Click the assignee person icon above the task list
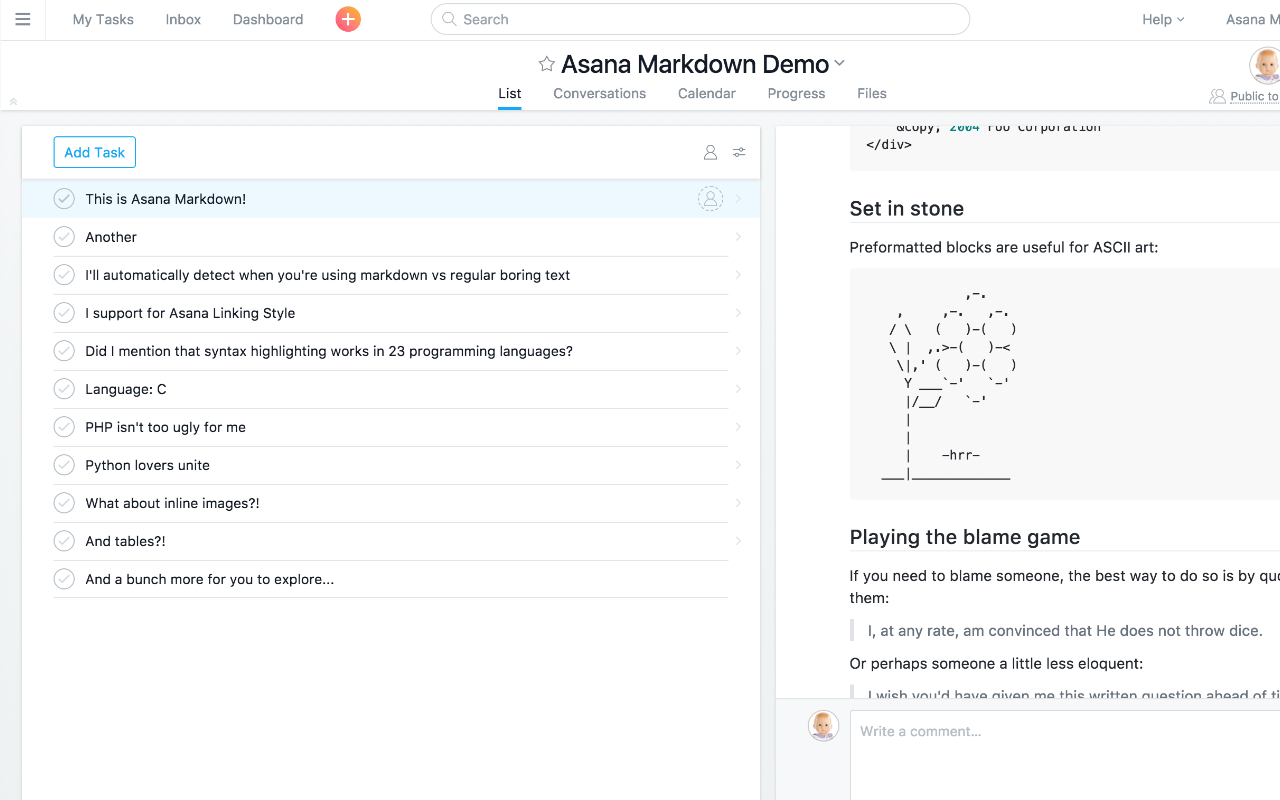The height and width of the screenshot is (800, 1280). tap(710, 152)
